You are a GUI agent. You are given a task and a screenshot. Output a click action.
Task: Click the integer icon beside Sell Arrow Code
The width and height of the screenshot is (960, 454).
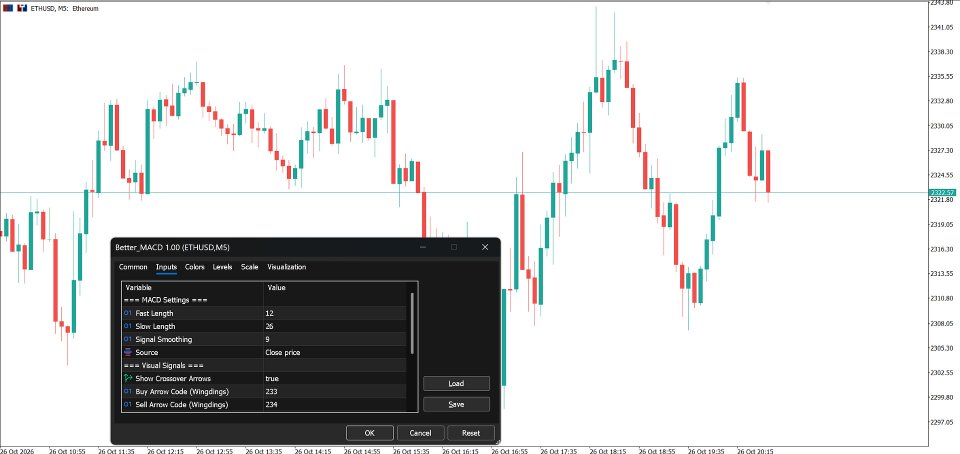pyautogui.click(x=128, y=404)
